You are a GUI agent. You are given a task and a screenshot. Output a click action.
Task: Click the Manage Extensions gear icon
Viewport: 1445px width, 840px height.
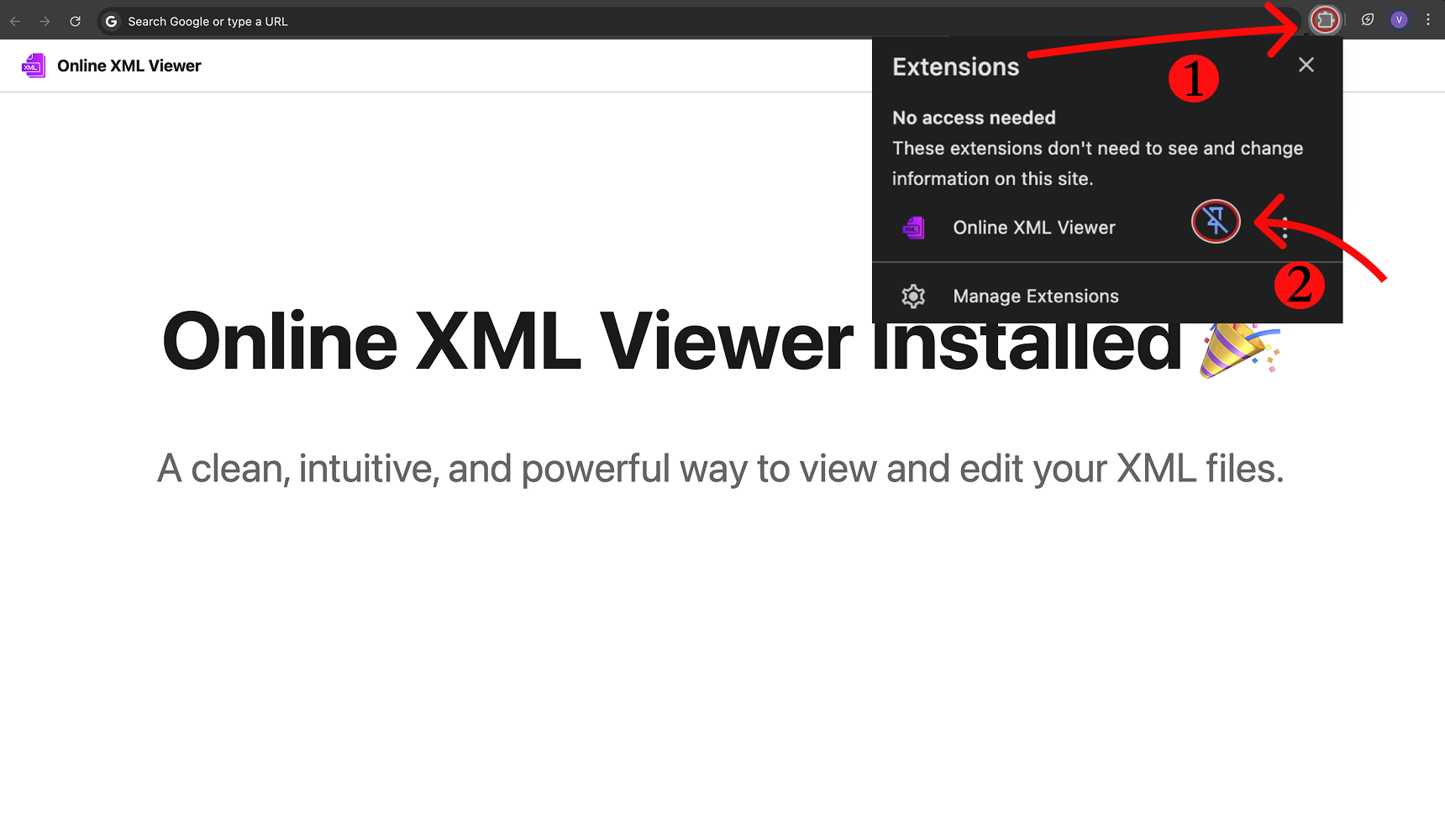(x=913, y=297)
